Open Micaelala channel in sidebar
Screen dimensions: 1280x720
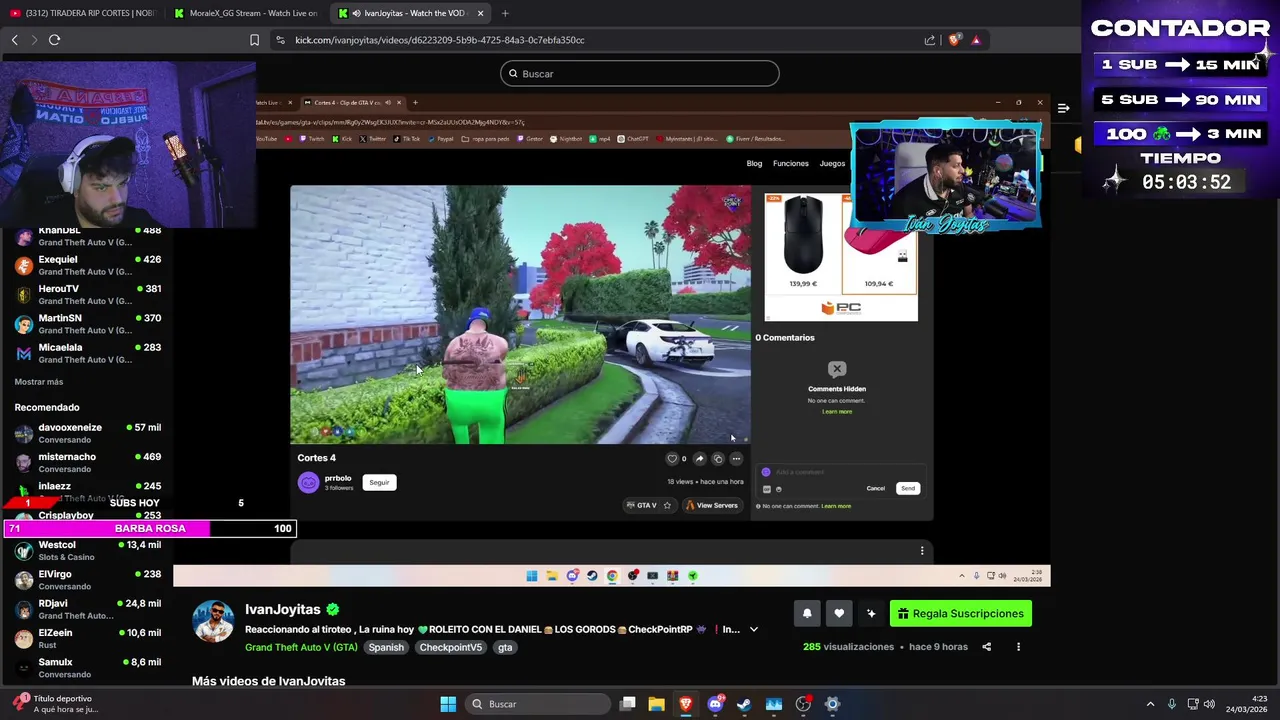click(x=88, y=353)
